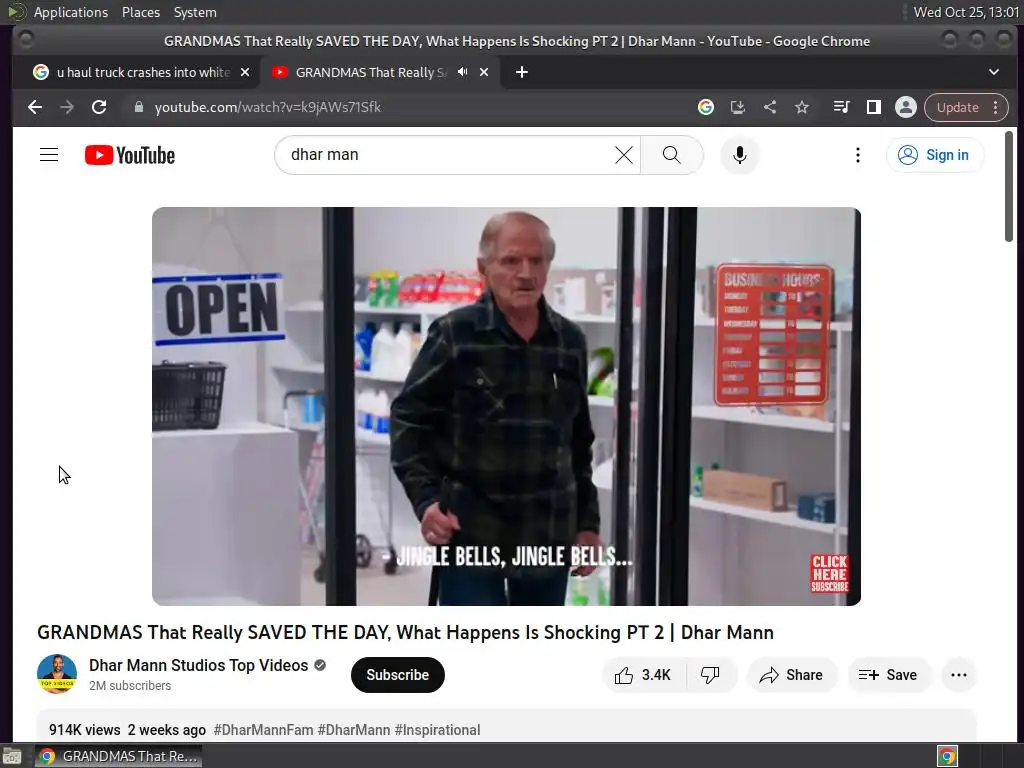This screenshot has height=768, width=1024.
Task: Open the Applications menu
Action: pyautogui.click(x=71, y=12)
